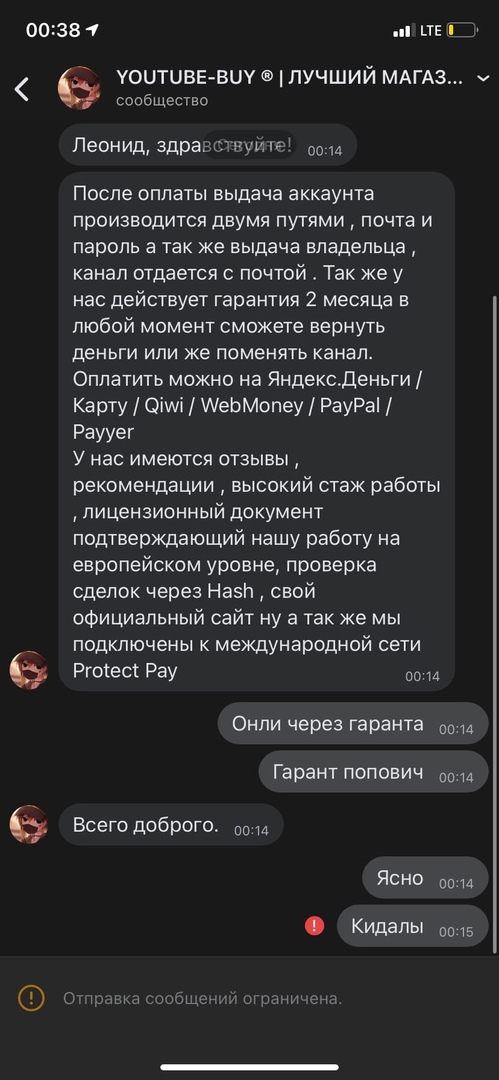Tap the orange restriction warning icon
The image size is (499, 1080).
coord(31,997)
